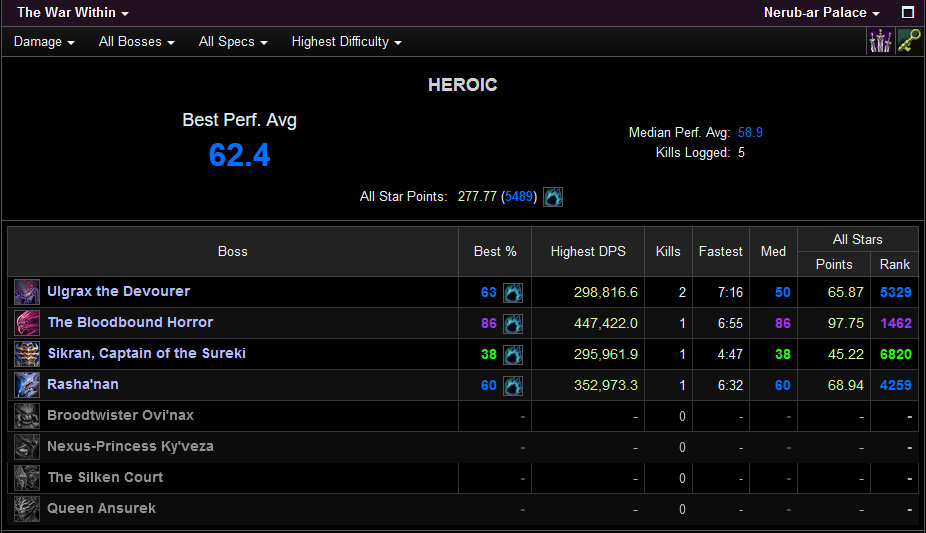The width and height of the screenshot is (926, 533).
Task: Open the Mythic+ dungeons key icon
Action: click(909, 41)
